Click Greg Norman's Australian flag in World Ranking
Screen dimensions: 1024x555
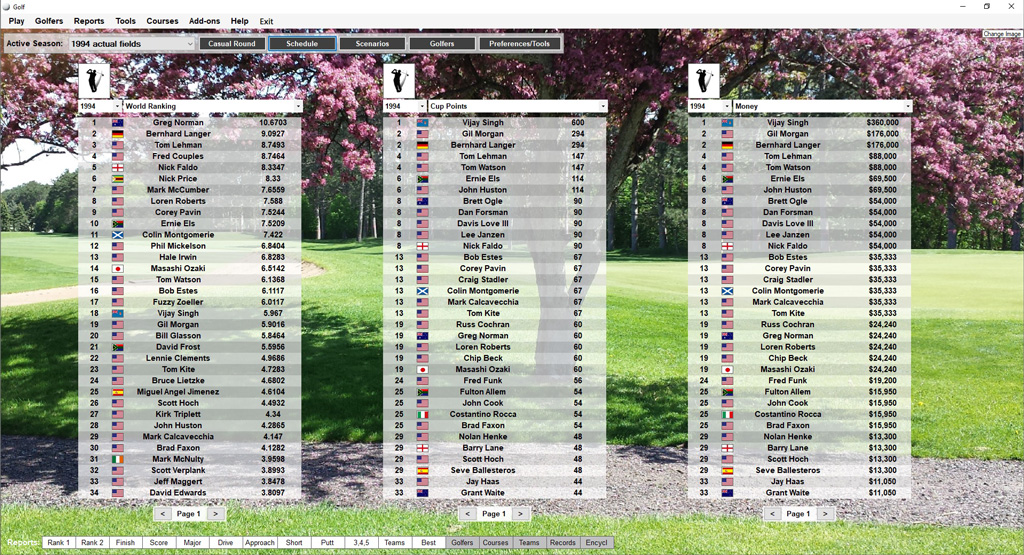pos(118,123)
